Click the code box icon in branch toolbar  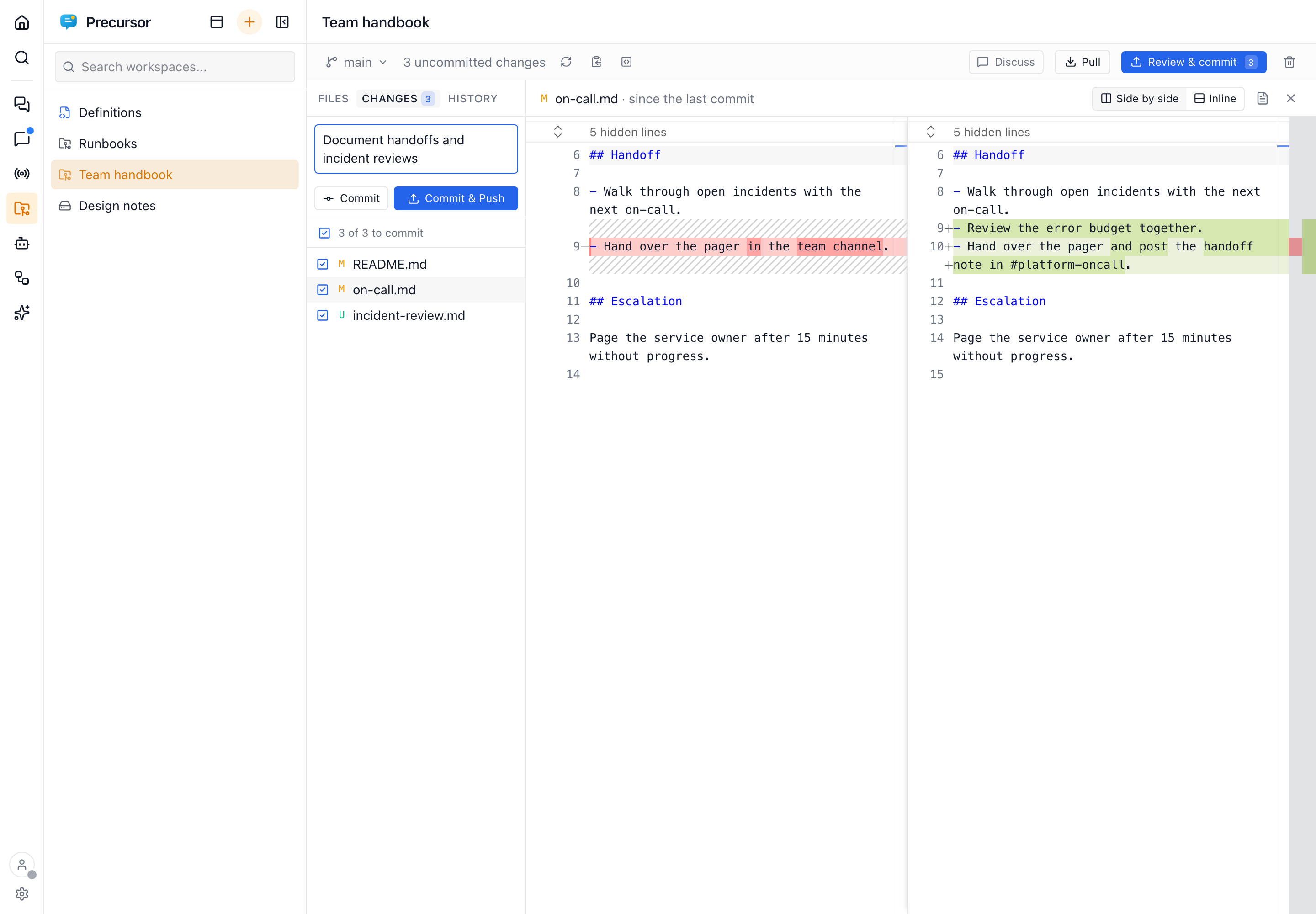coord(626,62)
